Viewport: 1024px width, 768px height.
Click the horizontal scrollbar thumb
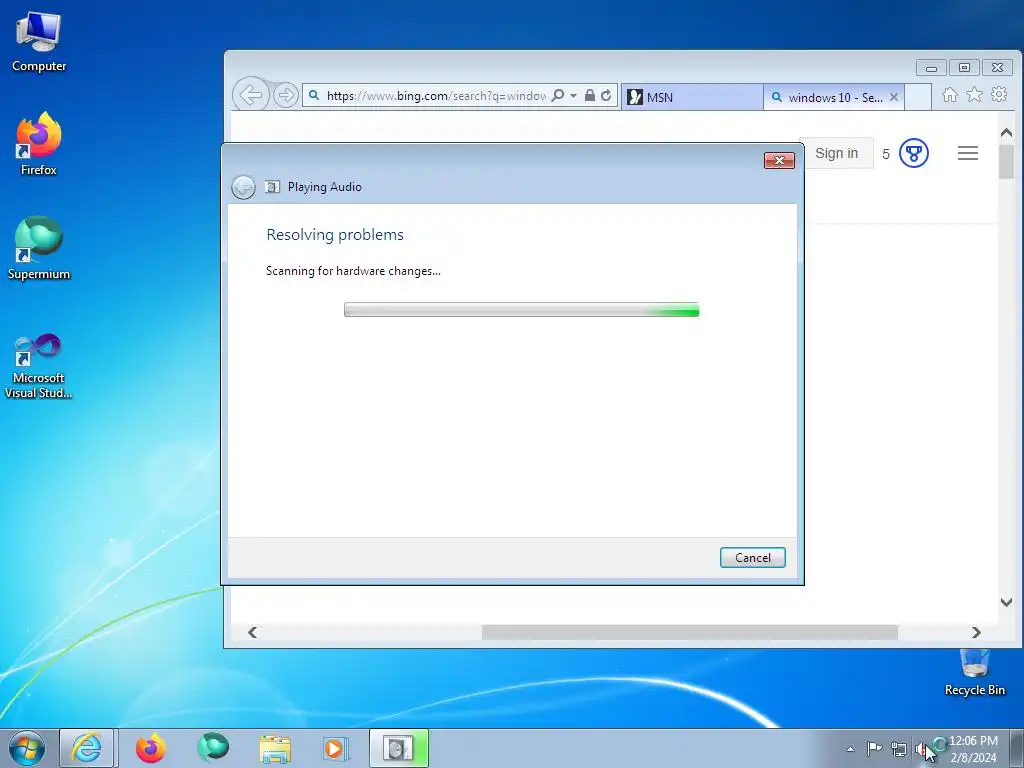point(690,632)
